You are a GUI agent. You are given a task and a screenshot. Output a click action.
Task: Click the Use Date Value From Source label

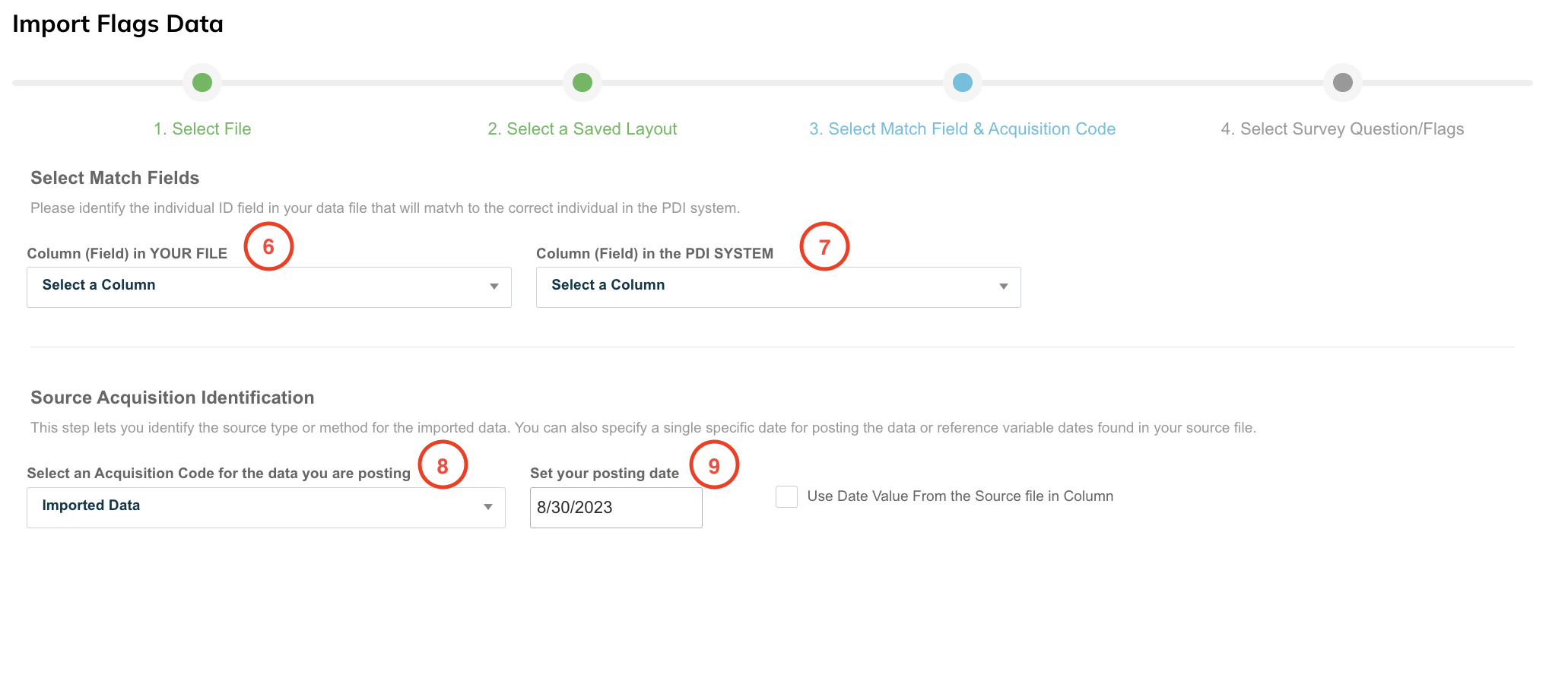pos(960,496)
